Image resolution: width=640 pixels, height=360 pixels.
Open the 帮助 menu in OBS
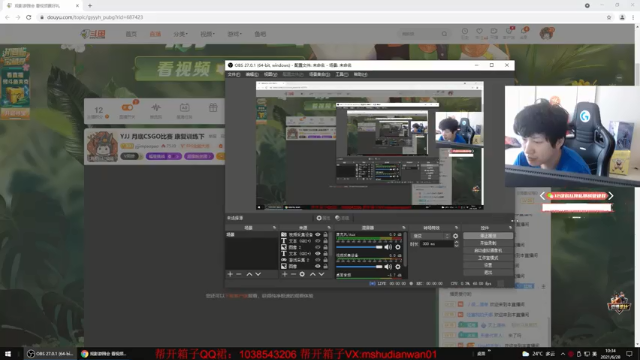(360, 74)
